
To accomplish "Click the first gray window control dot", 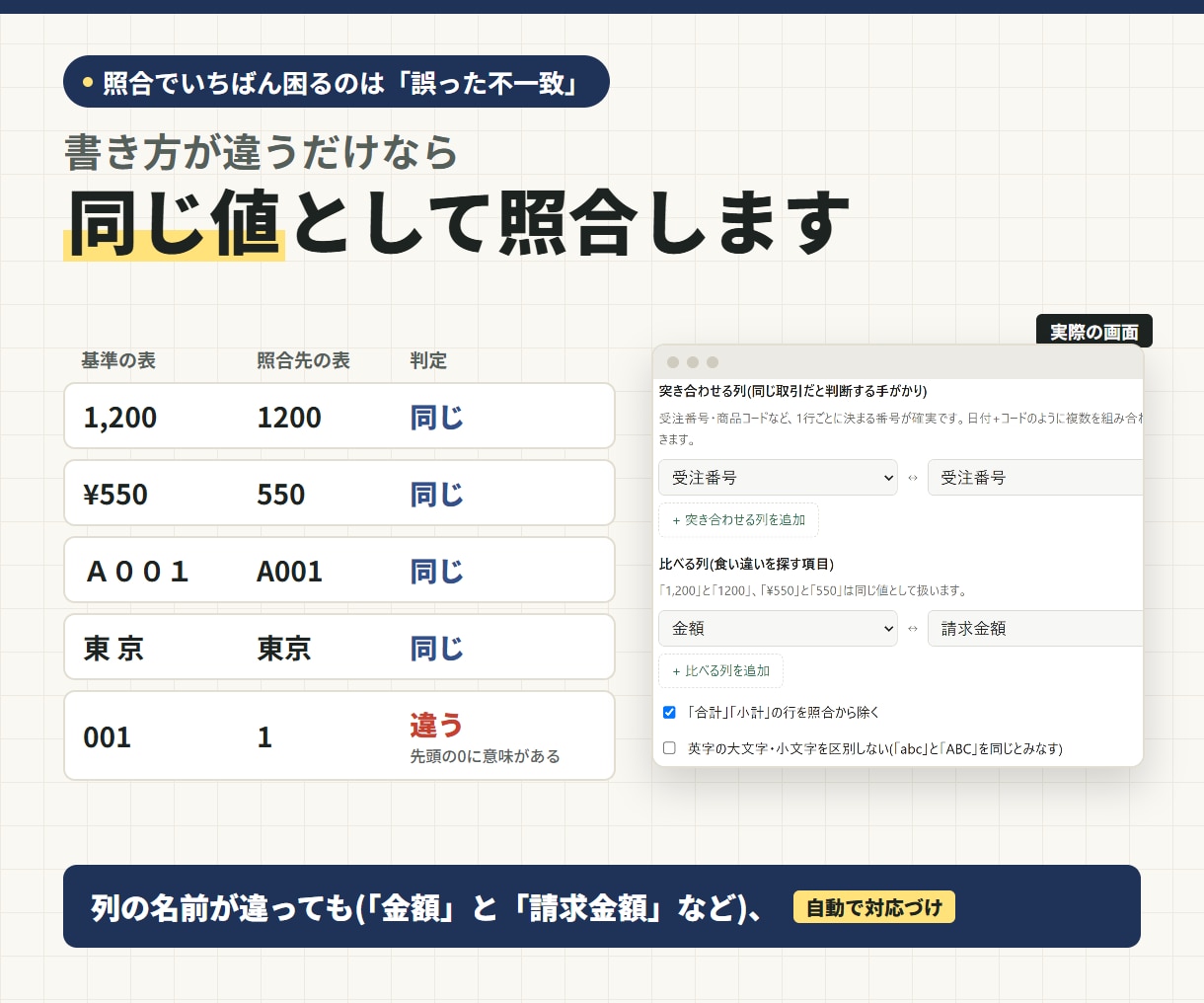I will point(673,362).
